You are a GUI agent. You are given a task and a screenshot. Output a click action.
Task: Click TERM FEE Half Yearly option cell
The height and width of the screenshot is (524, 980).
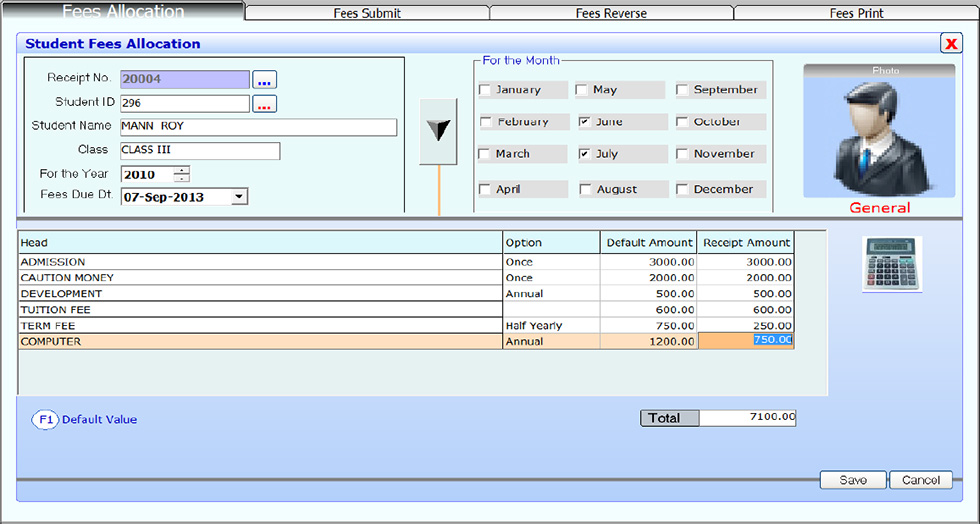click(551, 326)
